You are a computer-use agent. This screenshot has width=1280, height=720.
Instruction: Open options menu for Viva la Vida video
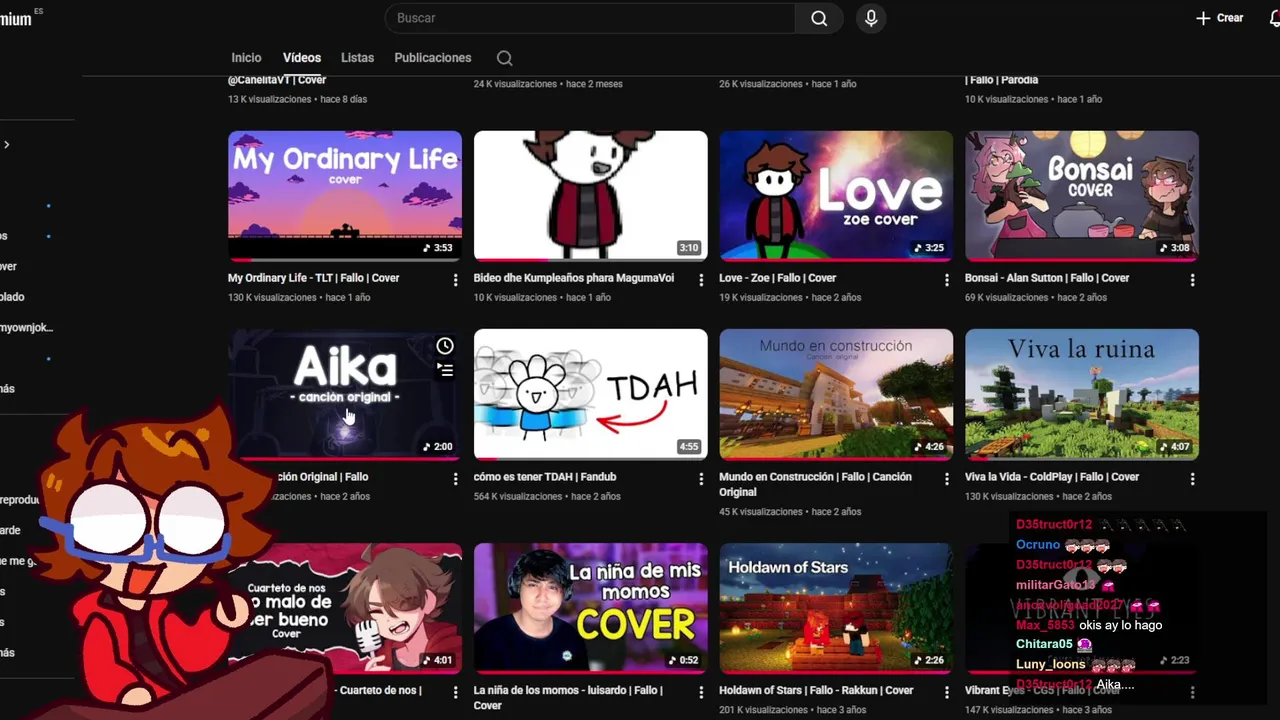tap(1192, 479)
